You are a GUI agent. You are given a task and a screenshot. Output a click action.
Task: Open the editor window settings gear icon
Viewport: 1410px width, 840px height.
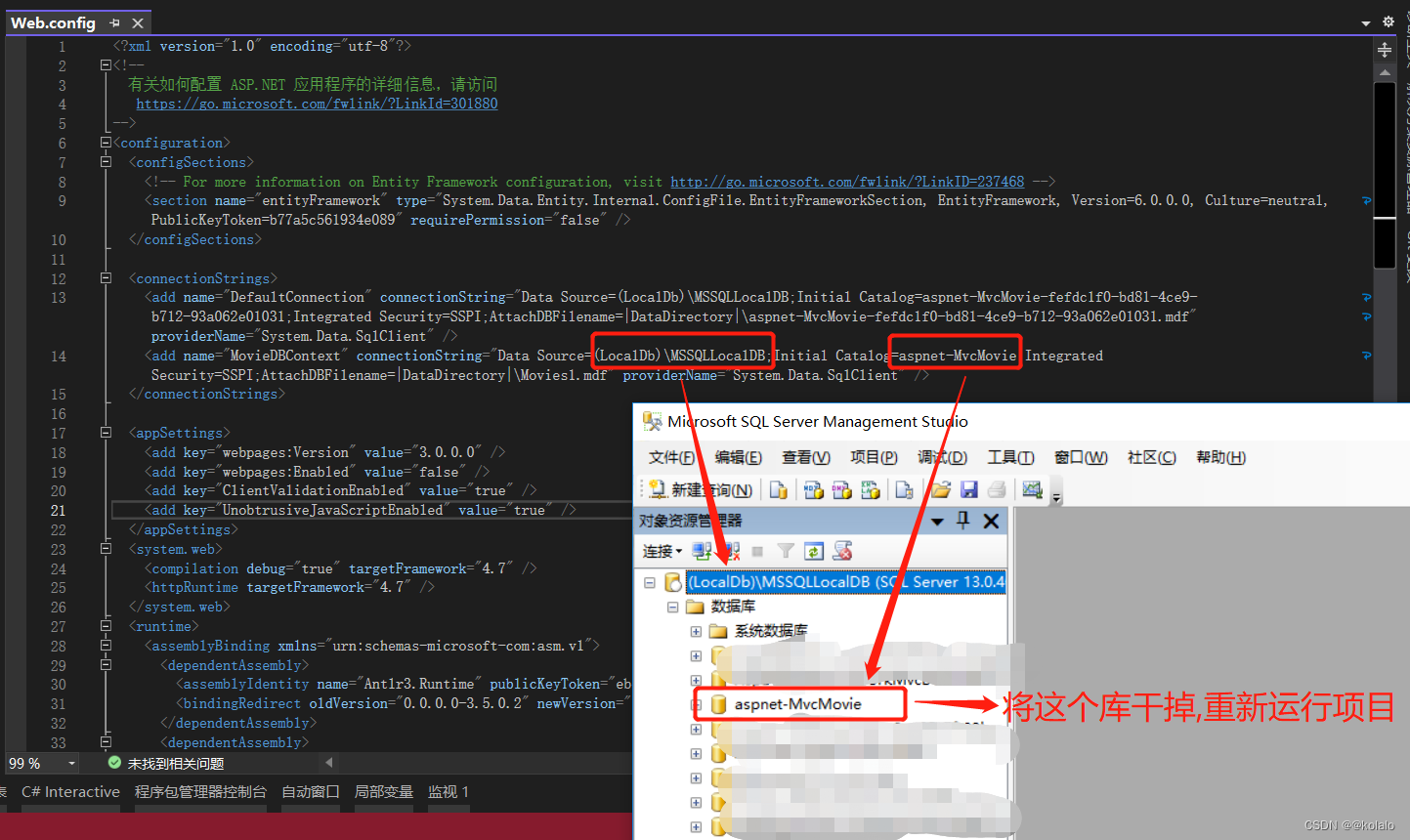(x=1389, y=21)
